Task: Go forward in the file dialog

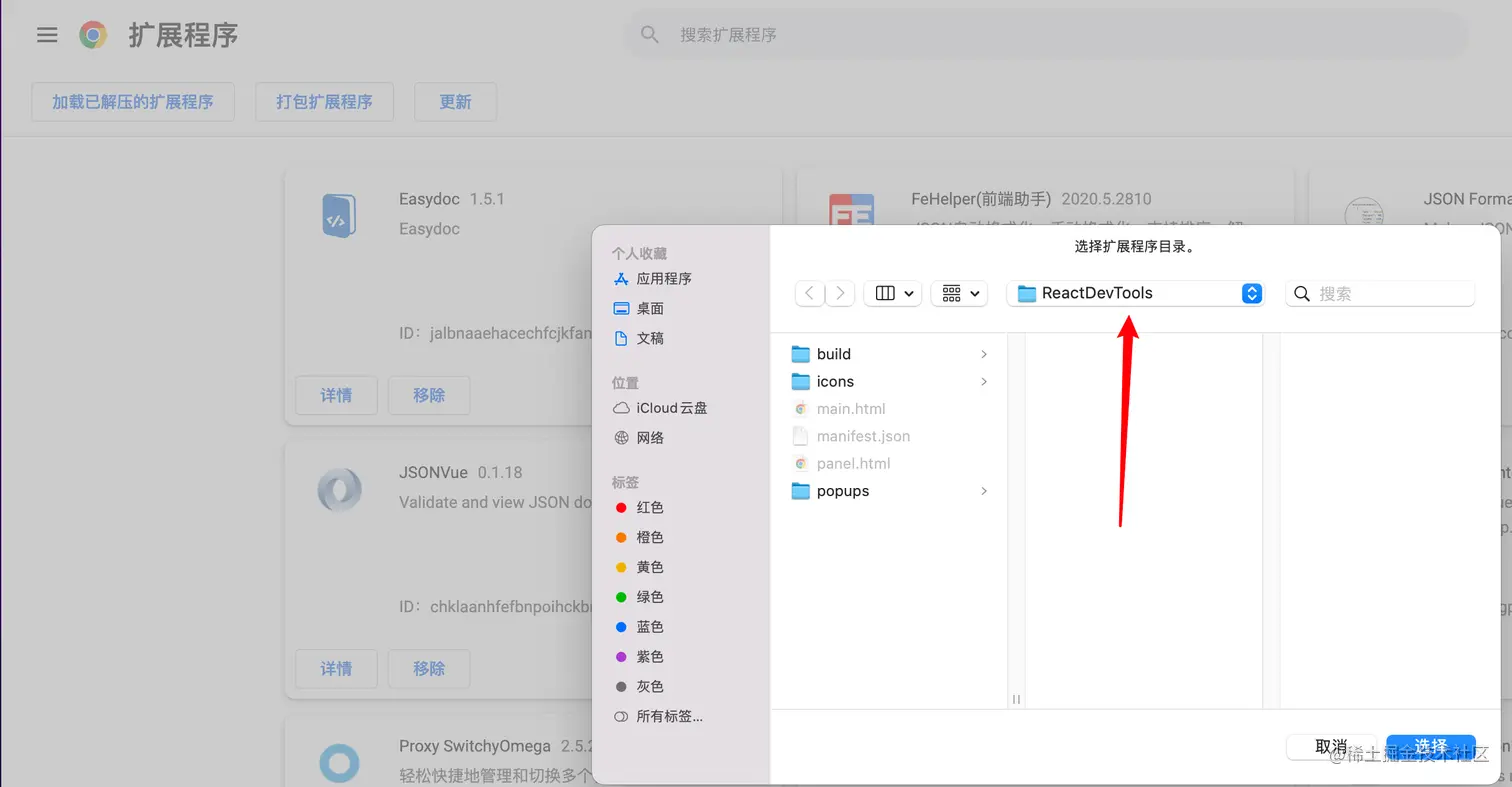Action: (x=840, y=293)
